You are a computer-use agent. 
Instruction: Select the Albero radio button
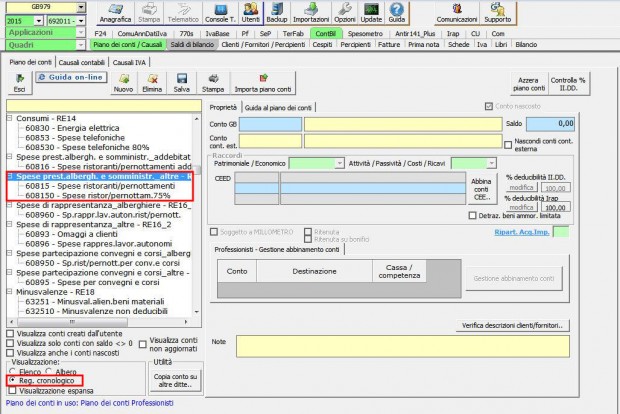click(49, 372)
